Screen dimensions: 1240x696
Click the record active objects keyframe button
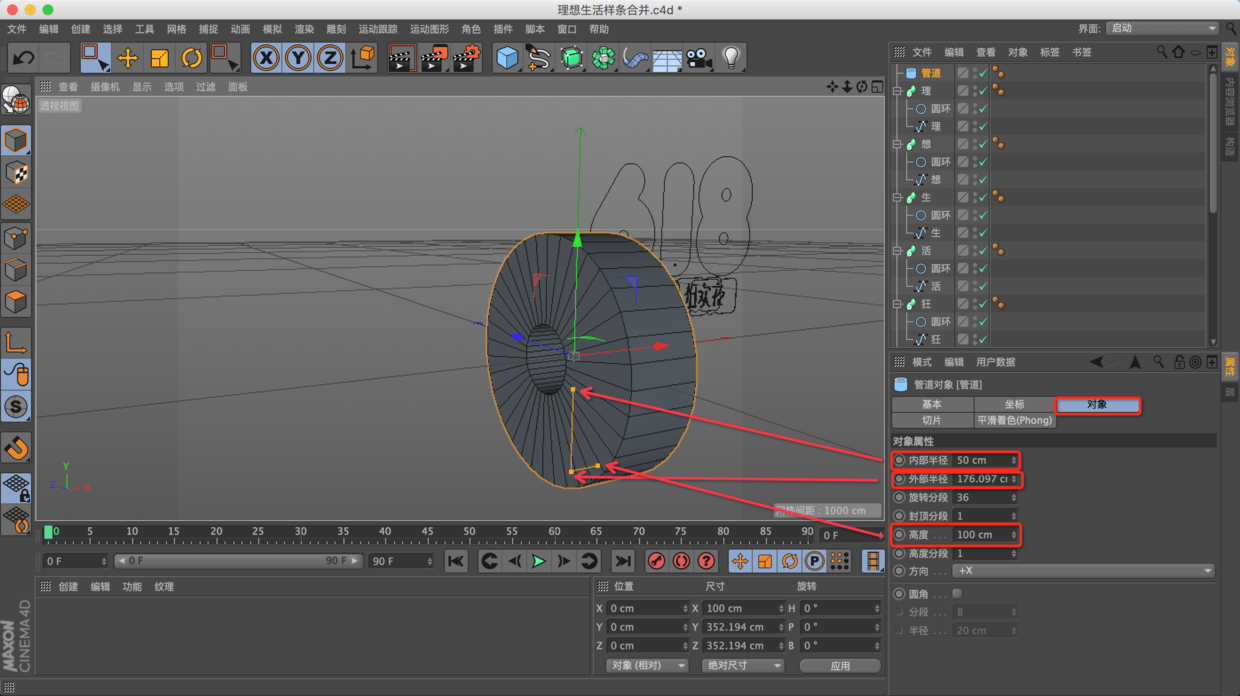656,561
